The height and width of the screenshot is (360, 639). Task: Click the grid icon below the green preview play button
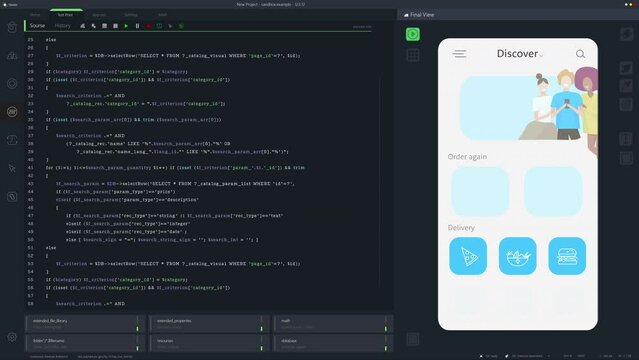[x=413, y=55]
